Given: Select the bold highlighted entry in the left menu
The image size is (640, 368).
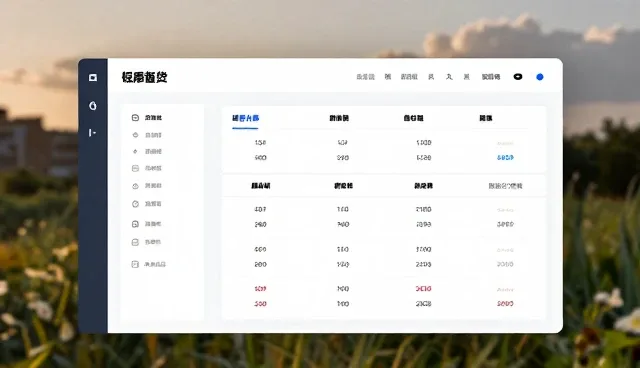Looking at the screenshot, I should 153,118.
